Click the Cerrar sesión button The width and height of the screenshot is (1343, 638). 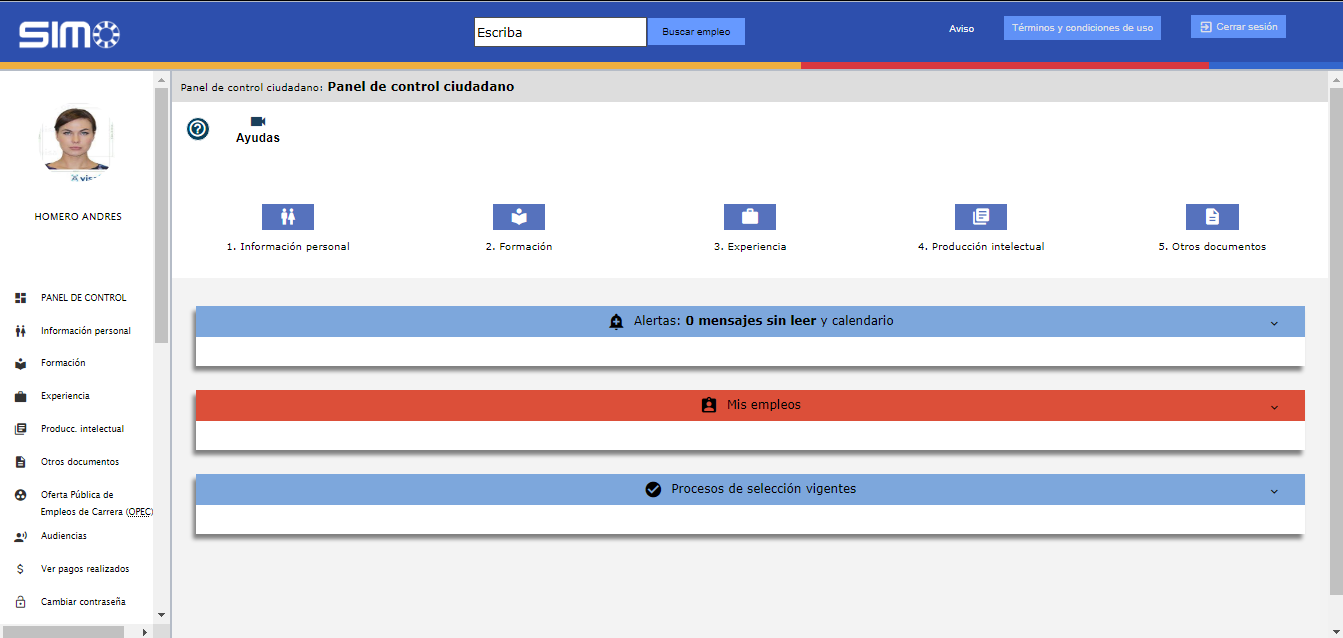(1238, 27)
